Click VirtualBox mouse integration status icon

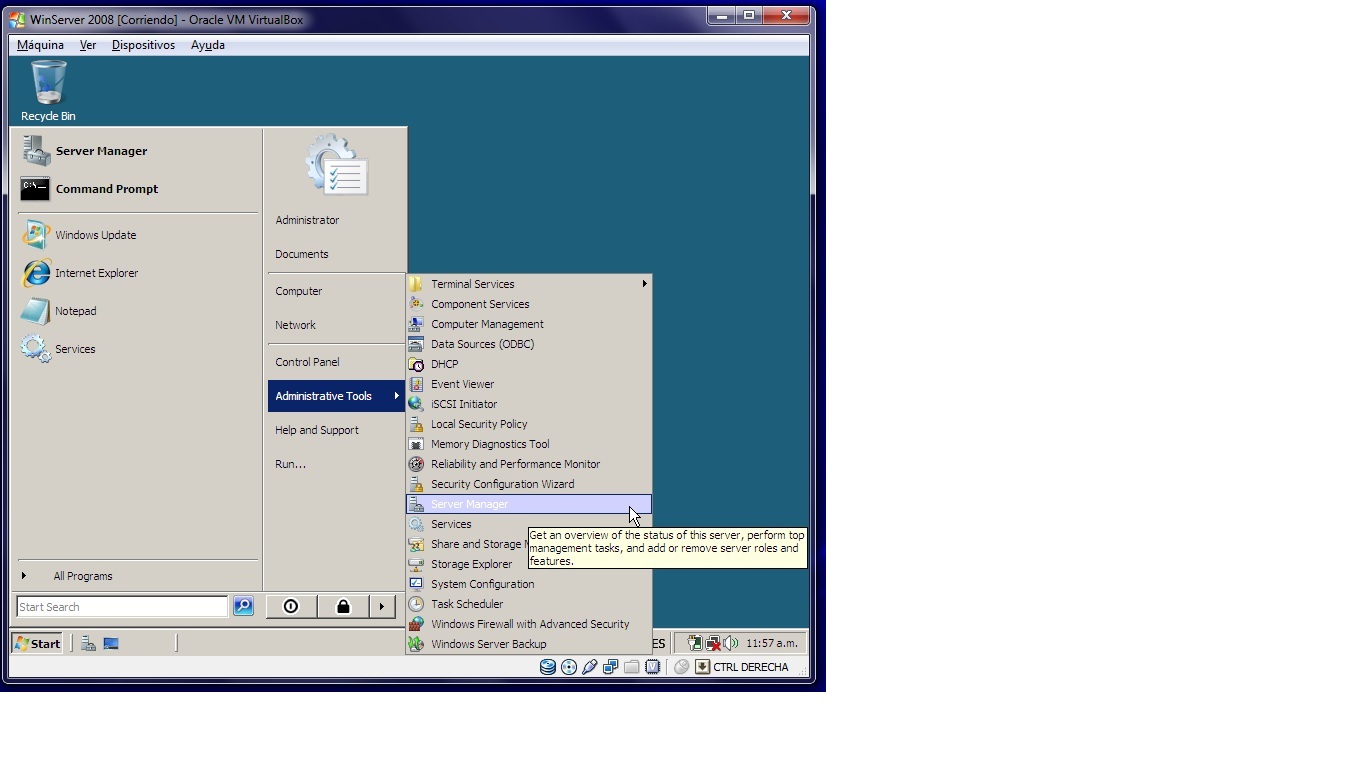[x=681, y=667]
